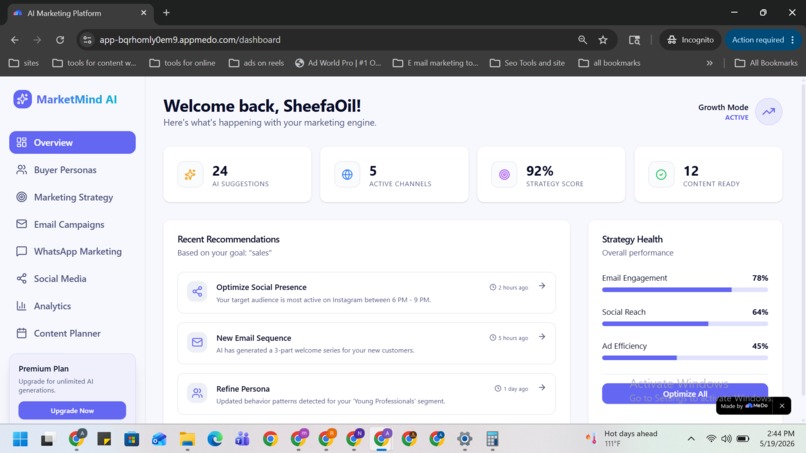Open the Overview sidebar item
806x453 pixels.
72,142
